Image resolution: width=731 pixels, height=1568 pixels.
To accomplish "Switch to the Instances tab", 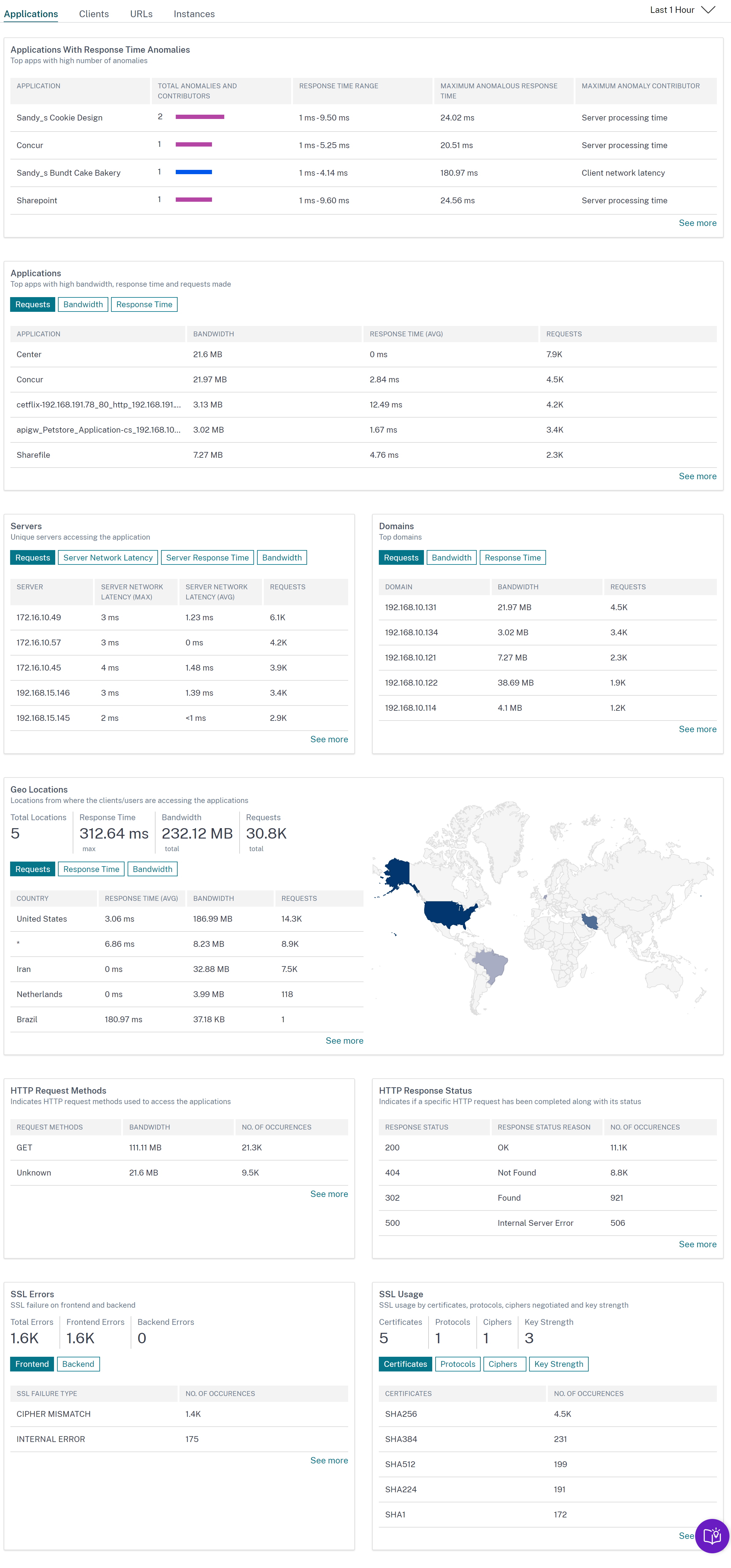I will click(x=194, y=14).
